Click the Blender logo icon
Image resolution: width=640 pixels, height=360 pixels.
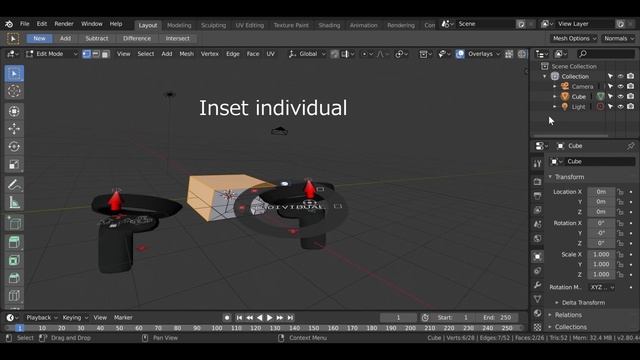(9, 24)
